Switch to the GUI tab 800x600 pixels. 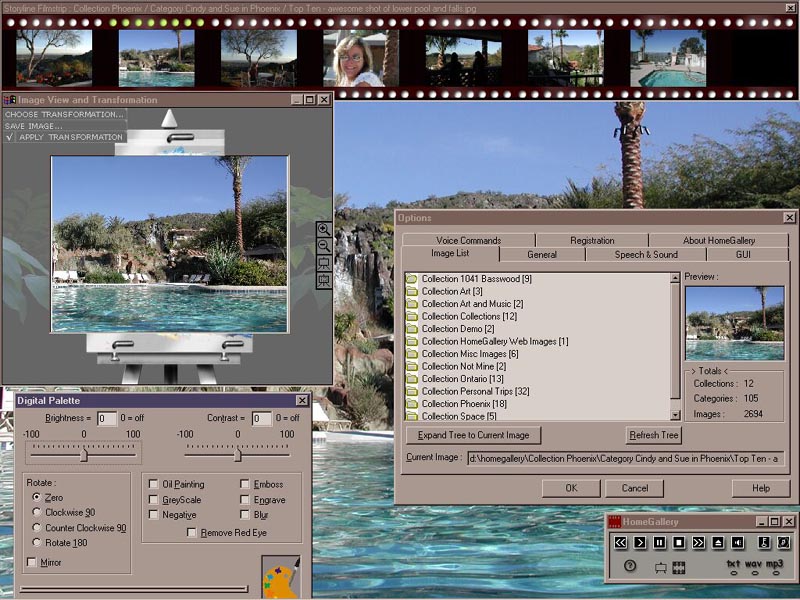click(x=743, y=254)
